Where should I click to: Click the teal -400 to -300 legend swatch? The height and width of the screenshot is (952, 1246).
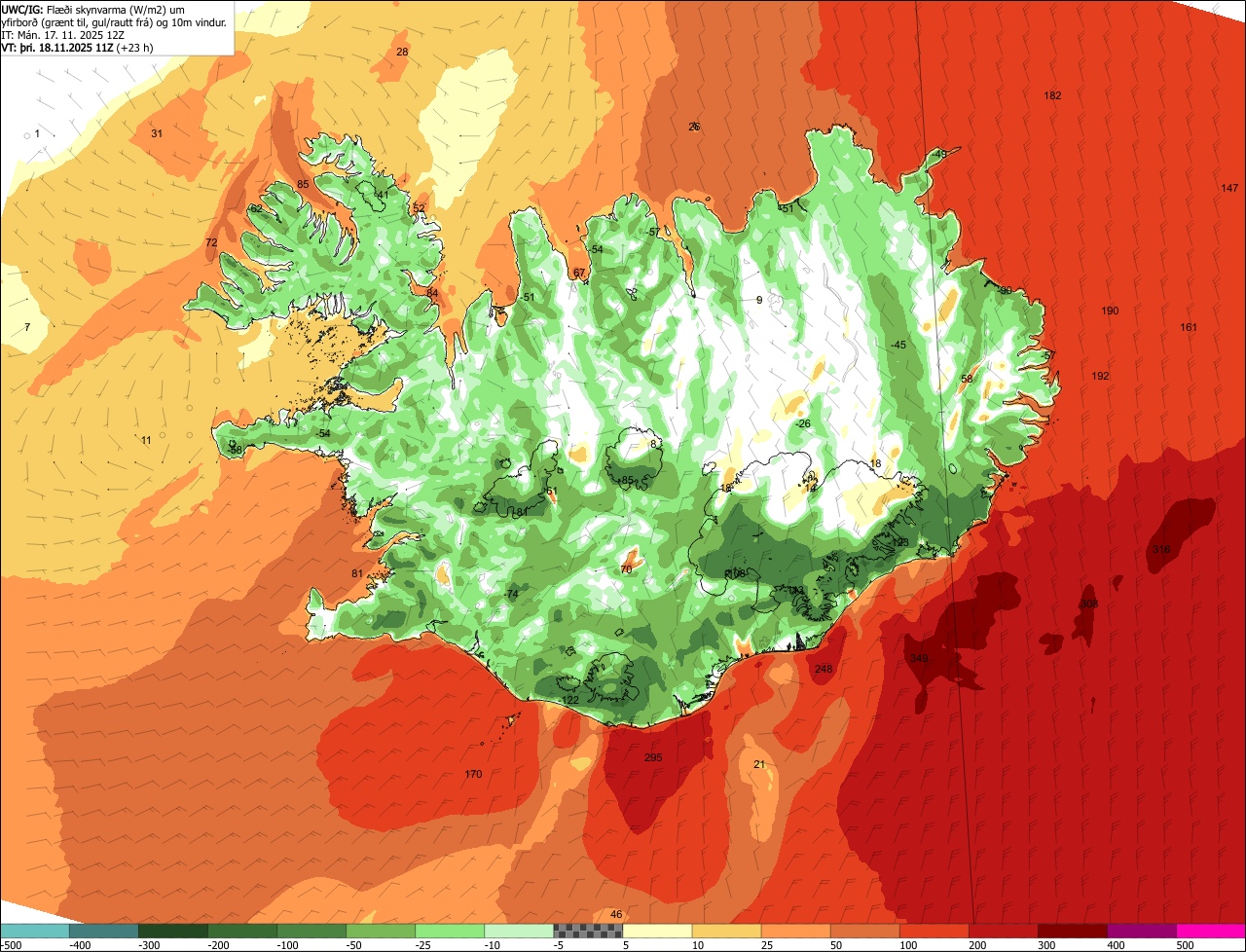(104, 931)
